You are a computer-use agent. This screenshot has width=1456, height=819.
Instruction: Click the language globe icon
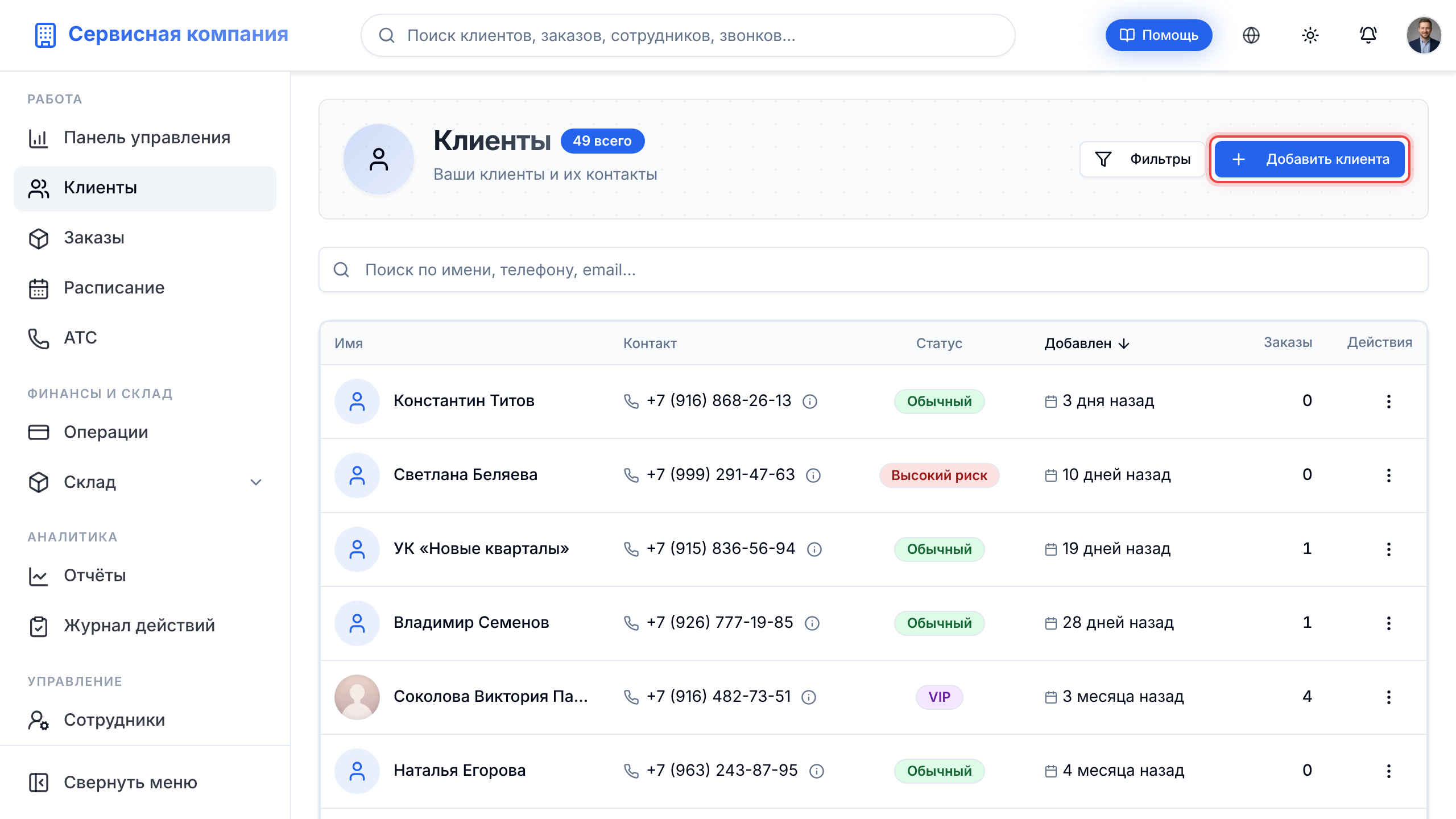1251,35
